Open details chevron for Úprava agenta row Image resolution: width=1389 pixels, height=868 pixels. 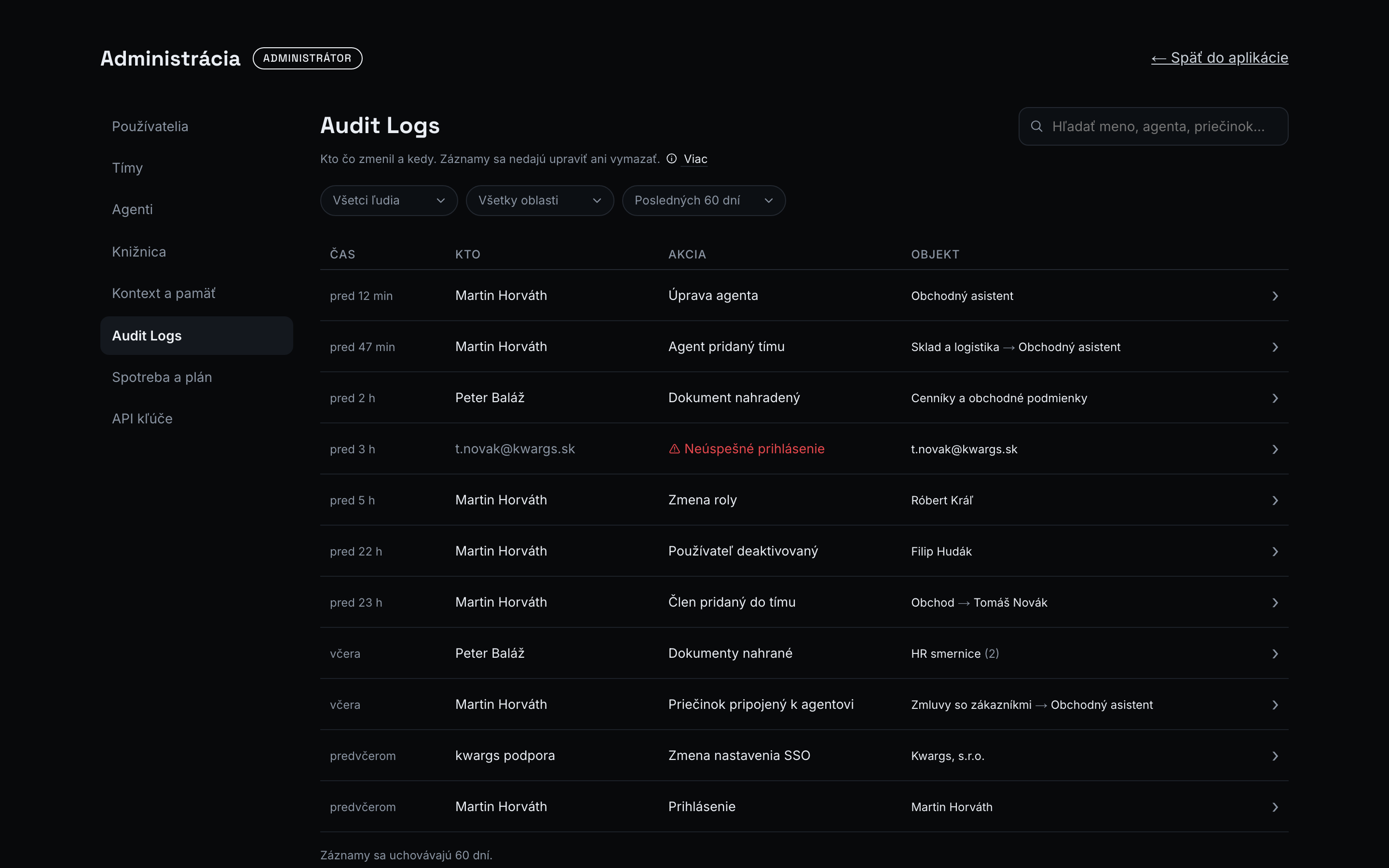coord(1275,296)
